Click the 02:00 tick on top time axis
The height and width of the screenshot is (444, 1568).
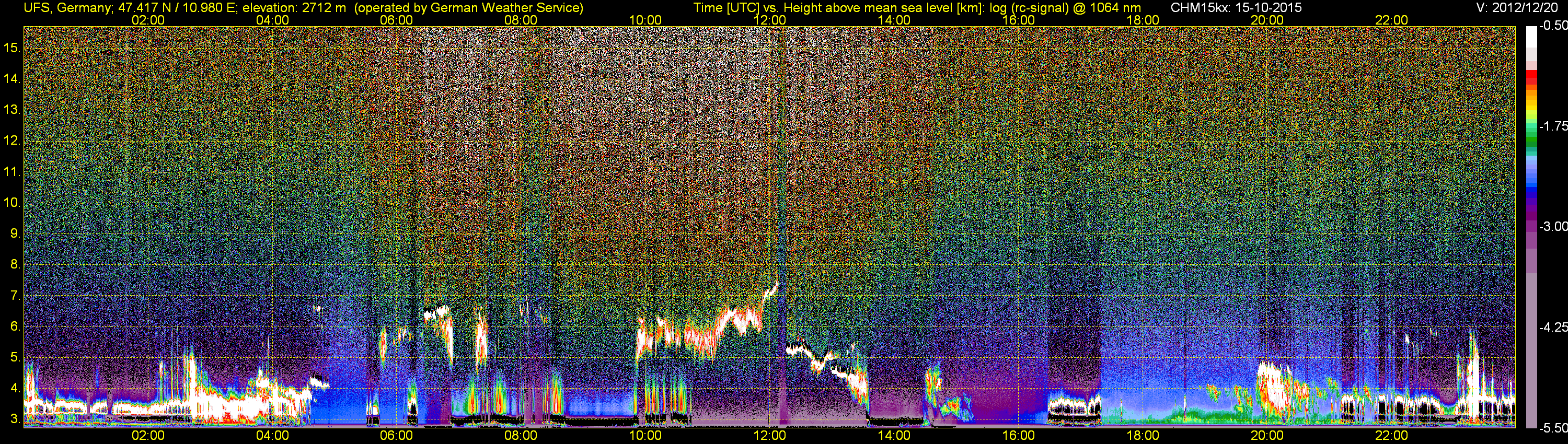[x=148, y=20]
